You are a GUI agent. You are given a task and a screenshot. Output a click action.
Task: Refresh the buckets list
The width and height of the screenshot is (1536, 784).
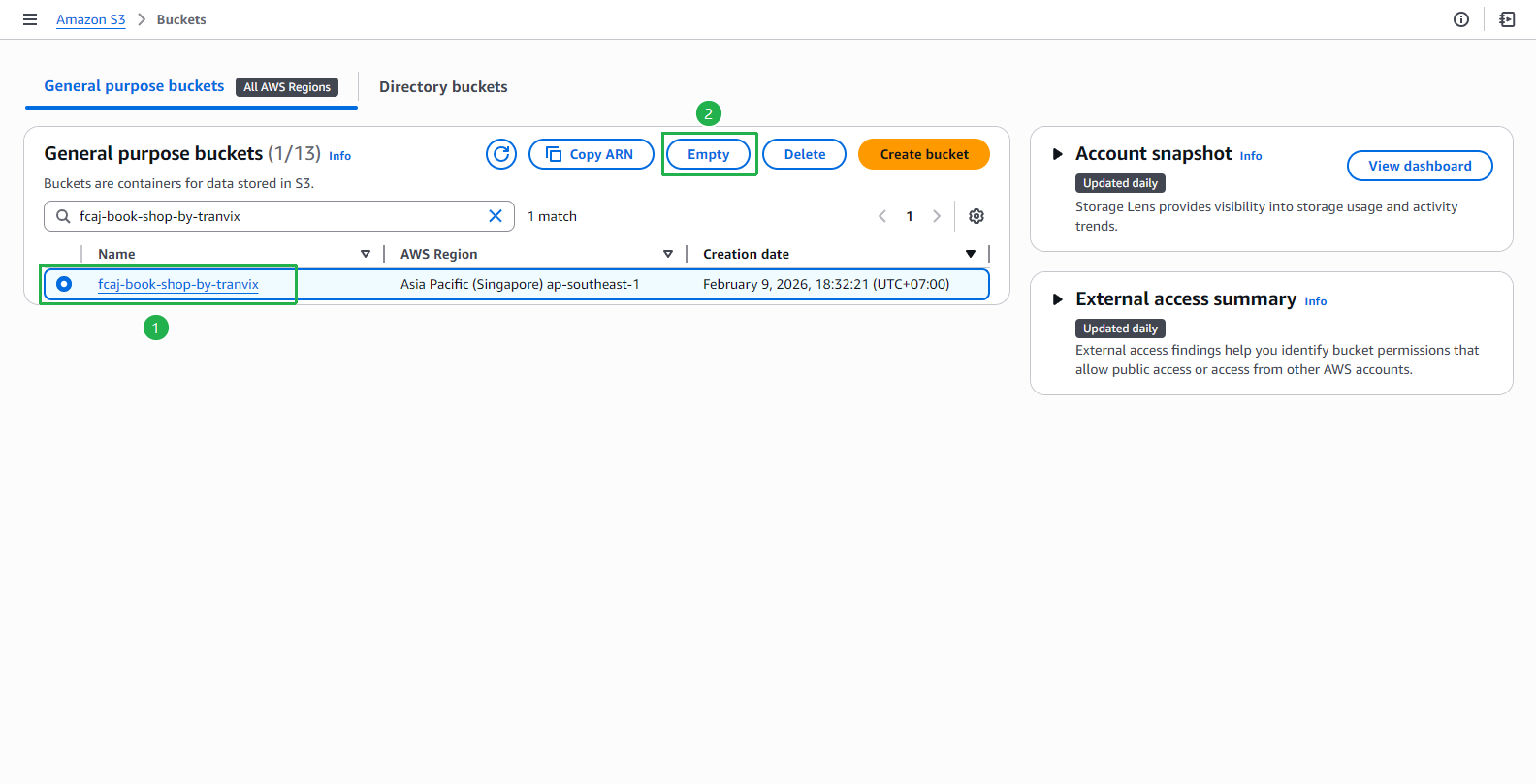(501, 154)
